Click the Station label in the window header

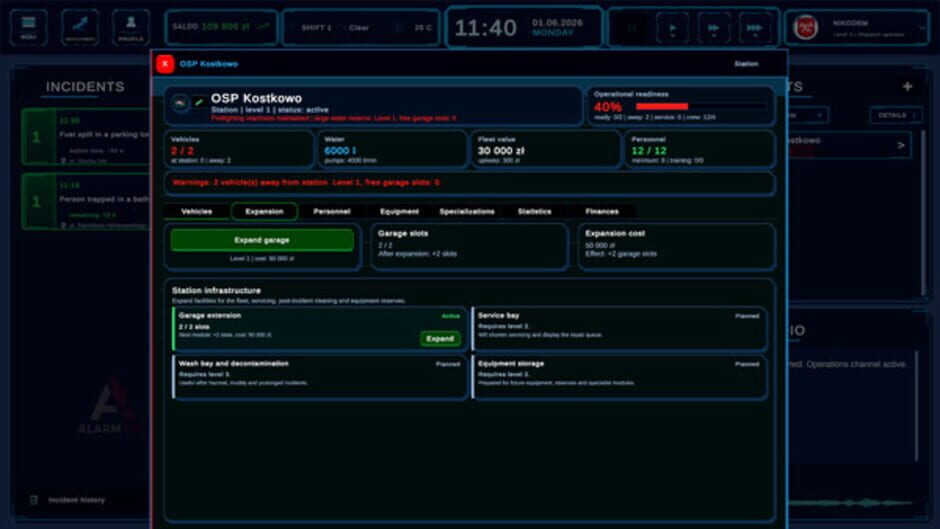pos(746,64)
